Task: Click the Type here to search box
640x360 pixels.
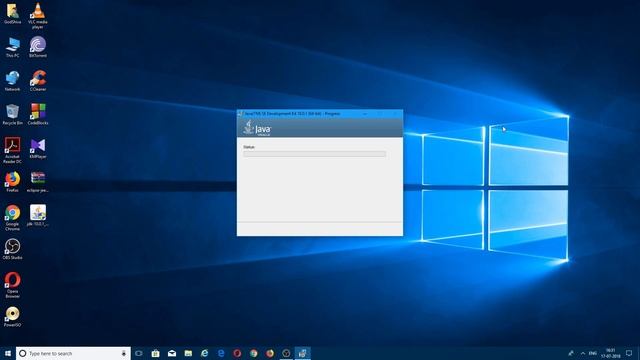Action: point(73,353)
